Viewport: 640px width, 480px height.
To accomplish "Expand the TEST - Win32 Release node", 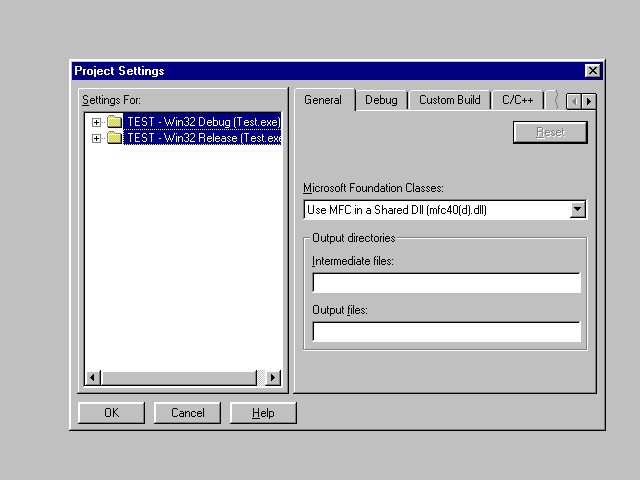I will (x=97, y=138).
